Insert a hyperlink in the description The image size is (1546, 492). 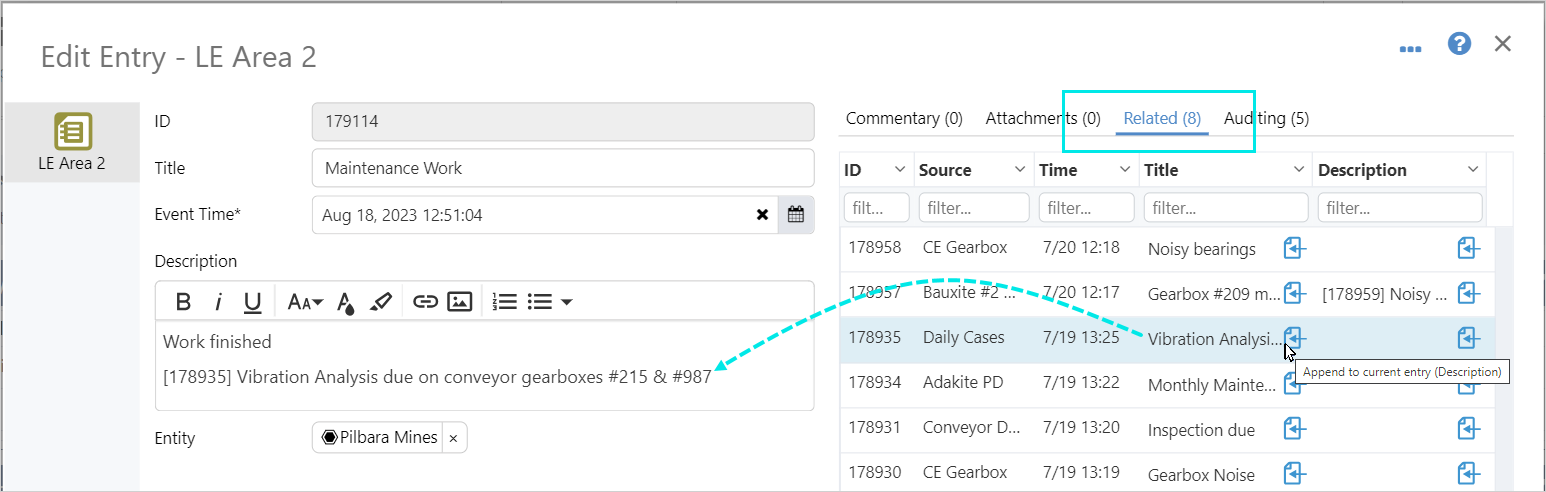coord(426,301)
